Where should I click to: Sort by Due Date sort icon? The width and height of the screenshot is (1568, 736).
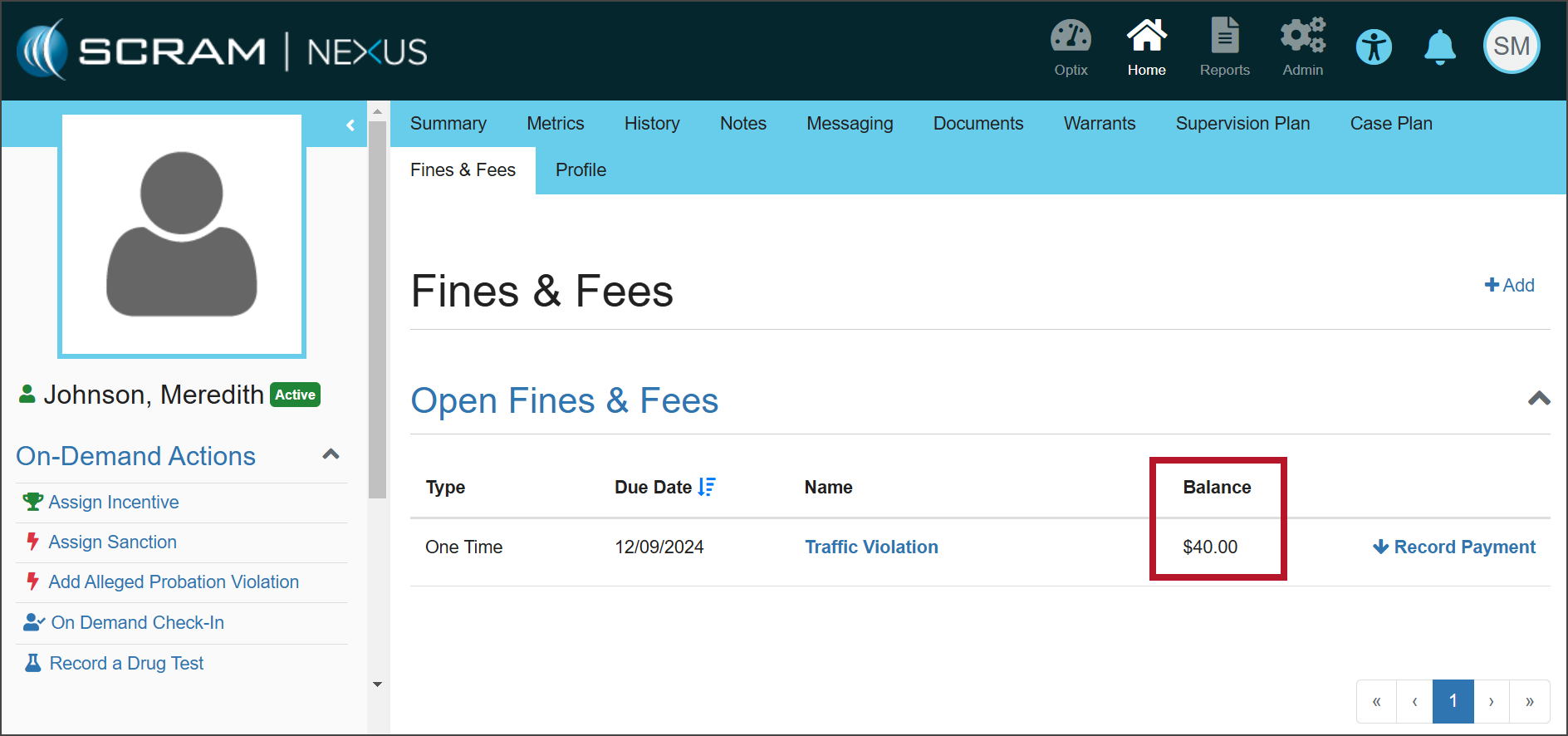click(707, 488)
